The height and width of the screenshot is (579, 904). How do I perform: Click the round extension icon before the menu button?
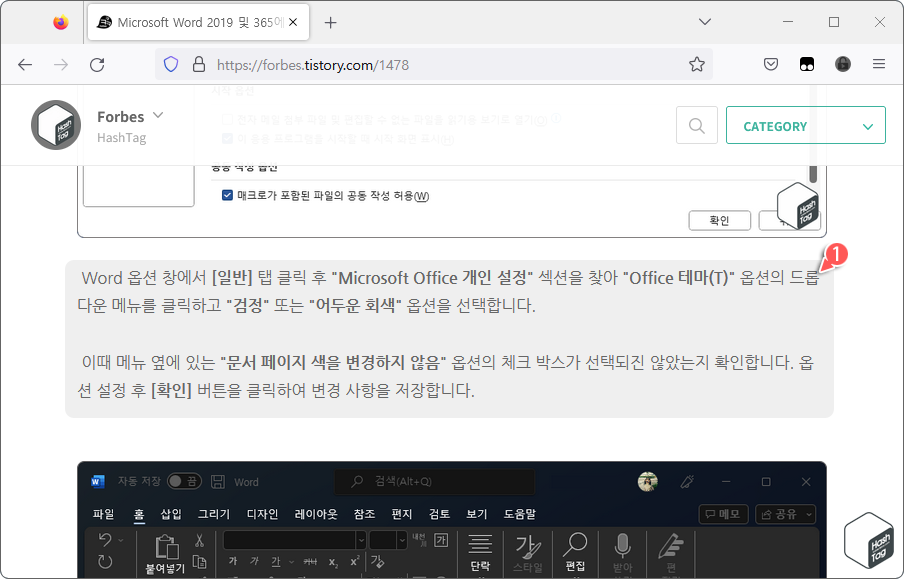[x=843, y=64]
